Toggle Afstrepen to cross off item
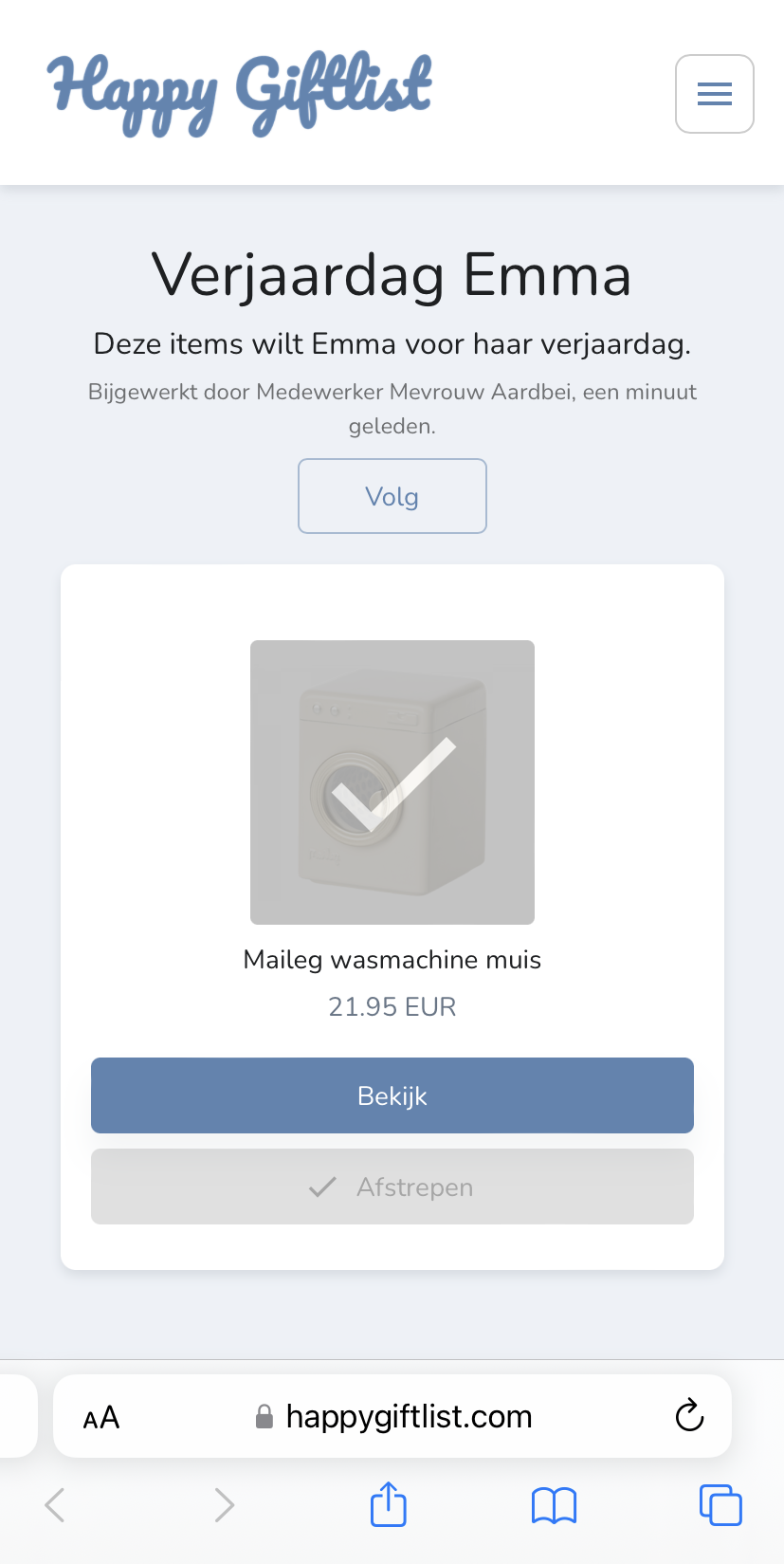The width and height of the screenshot is (784, 1564). click(x=392, y=1187)
